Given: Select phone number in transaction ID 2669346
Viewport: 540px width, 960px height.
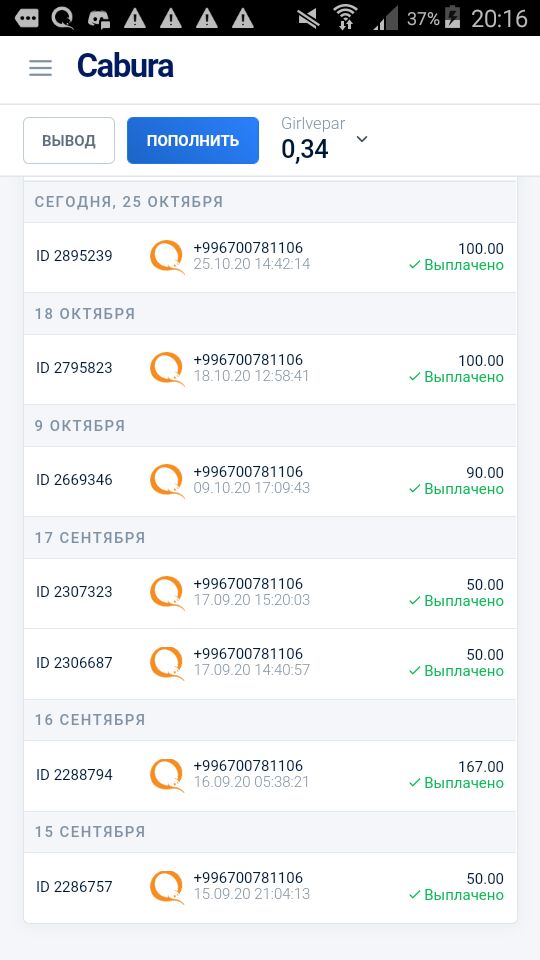Looking at the screenshot, I should (x=248, y=472).
